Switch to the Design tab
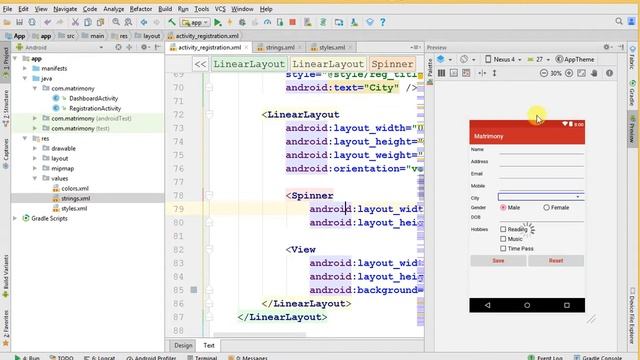The image size is (640, 360). (183, 345)
